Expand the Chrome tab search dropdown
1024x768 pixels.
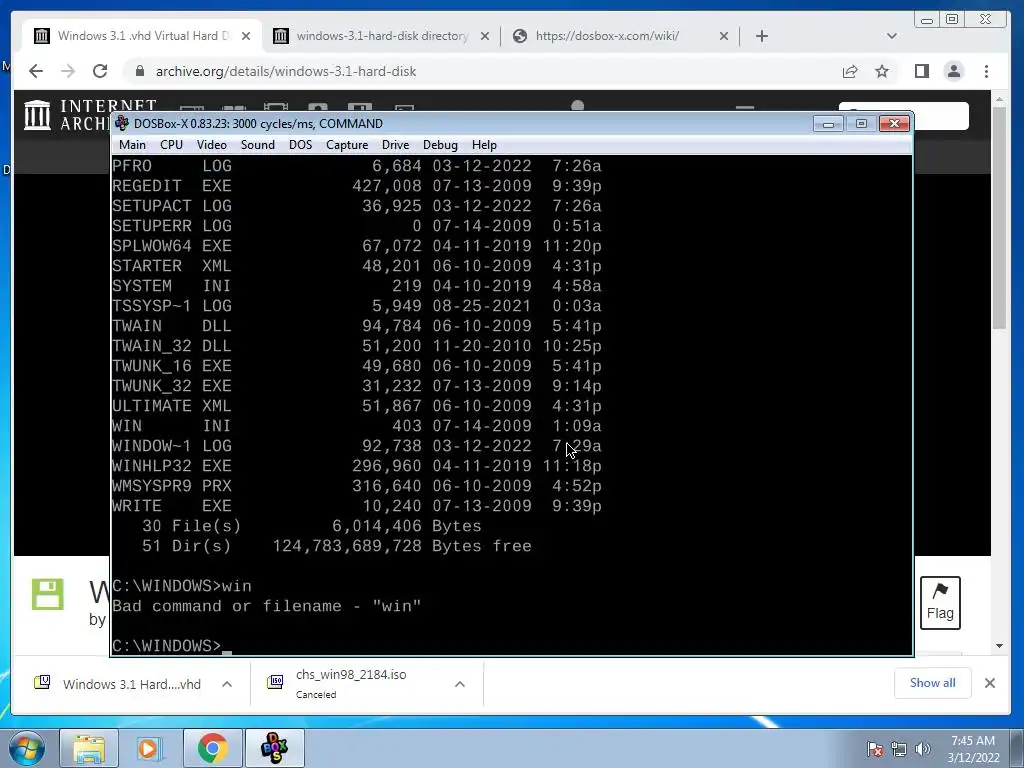point(891,36)
